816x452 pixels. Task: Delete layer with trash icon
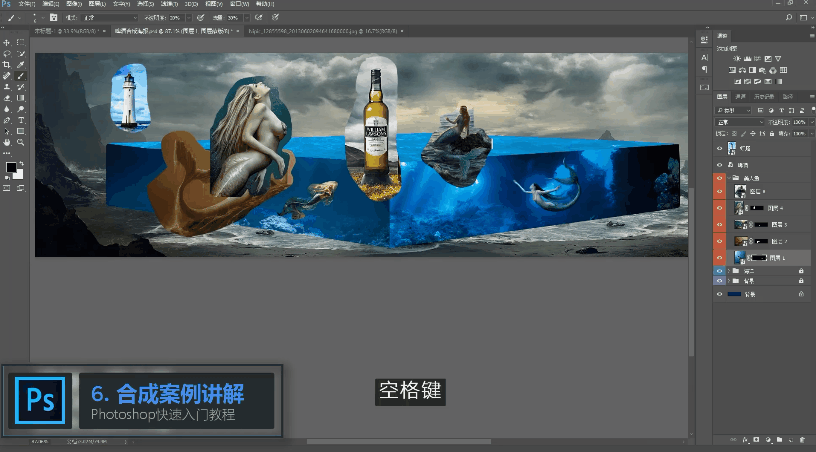(x=802, y=440)
